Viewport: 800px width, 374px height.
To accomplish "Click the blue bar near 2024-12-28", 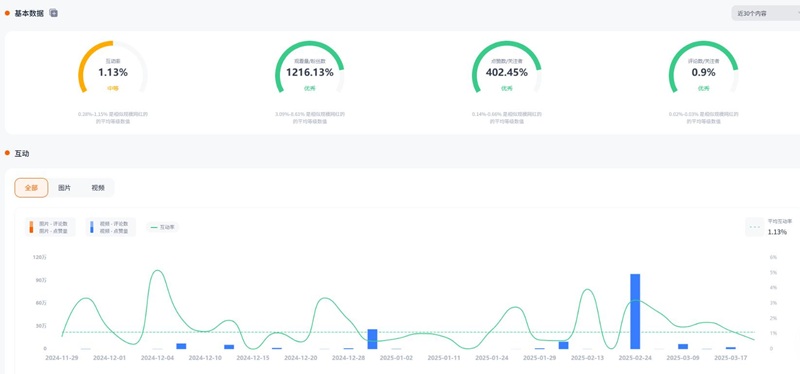I will (372, 339).
